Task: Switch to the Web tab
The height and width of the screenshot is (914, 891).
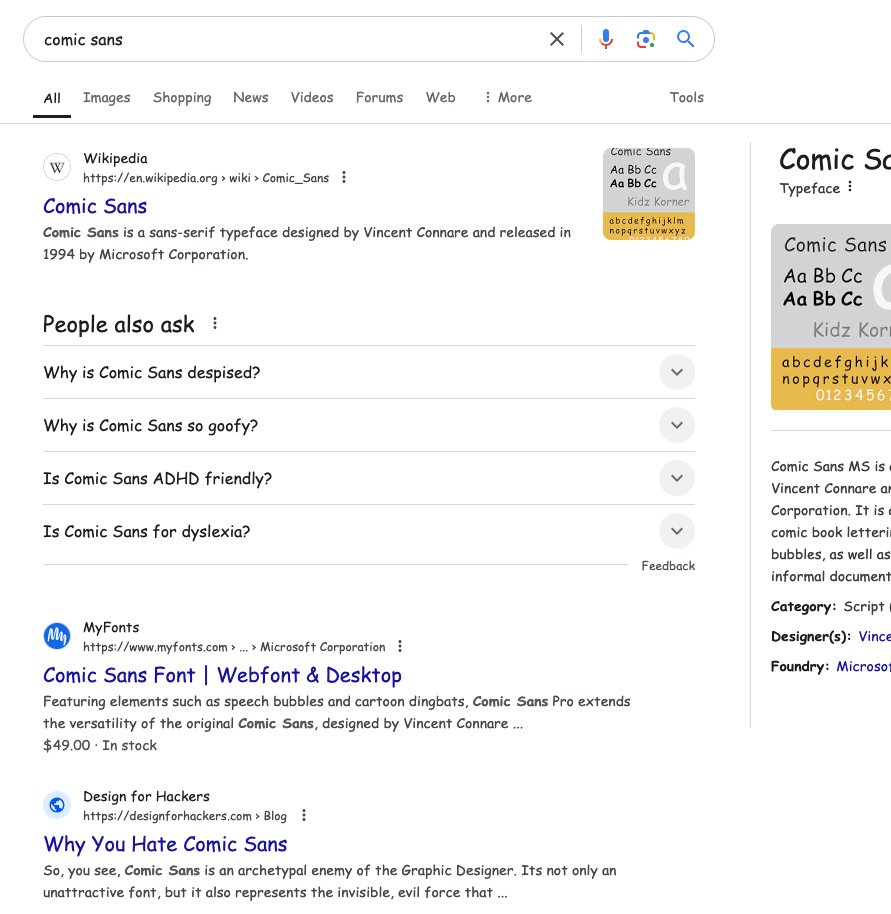Action: pos(441,97)
